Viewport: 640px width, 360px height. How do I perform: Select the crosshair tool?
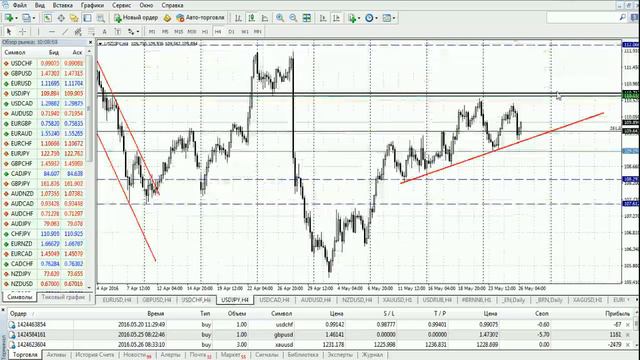tap(22, 31)
